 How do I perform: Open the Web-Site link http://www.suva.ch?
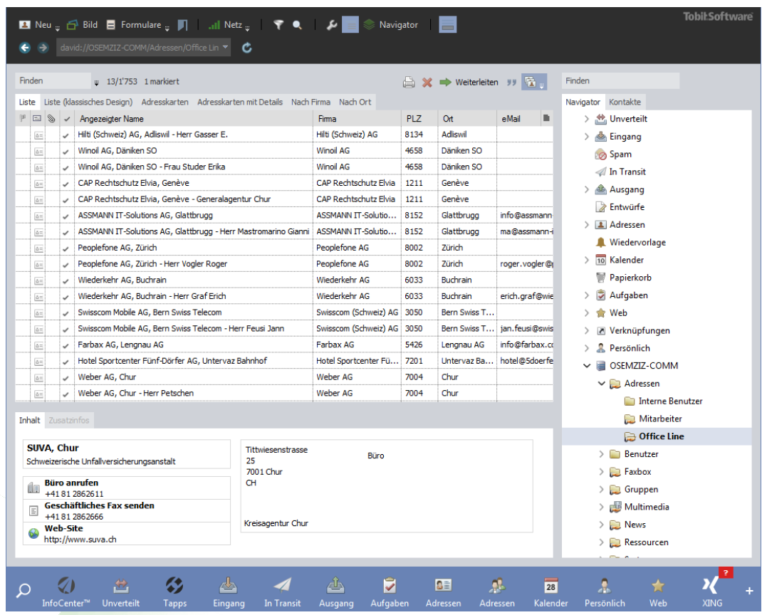pos(80,539)
